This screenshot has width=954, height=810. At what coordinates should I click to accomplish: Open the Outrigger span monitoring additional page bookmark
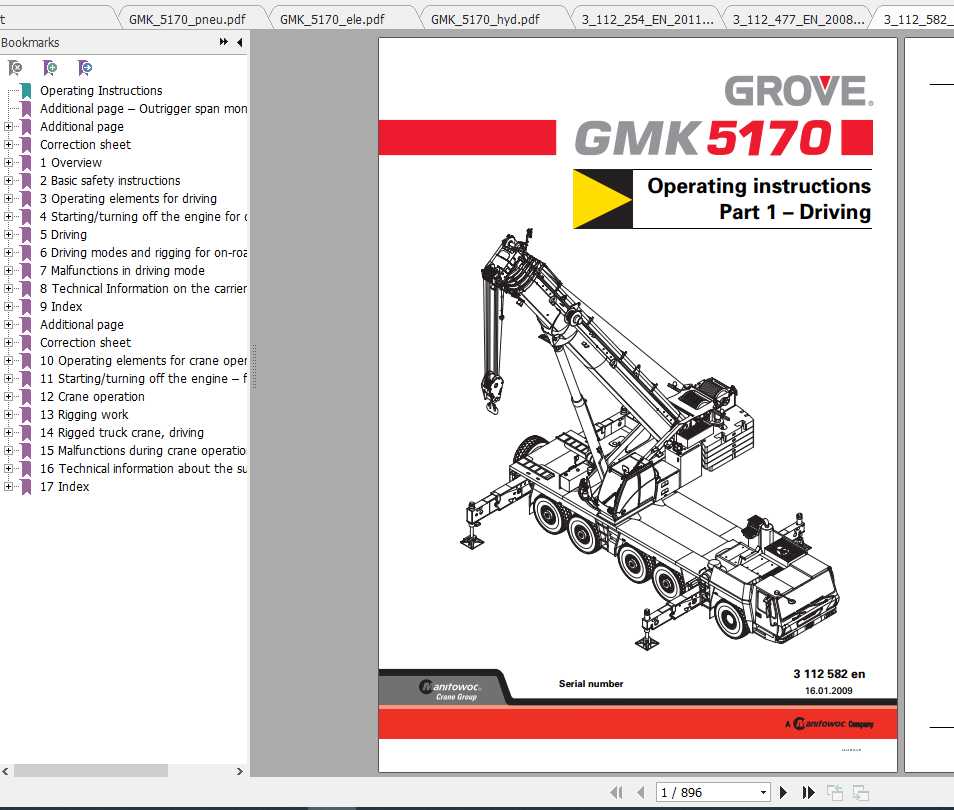[x=144, y=108]
